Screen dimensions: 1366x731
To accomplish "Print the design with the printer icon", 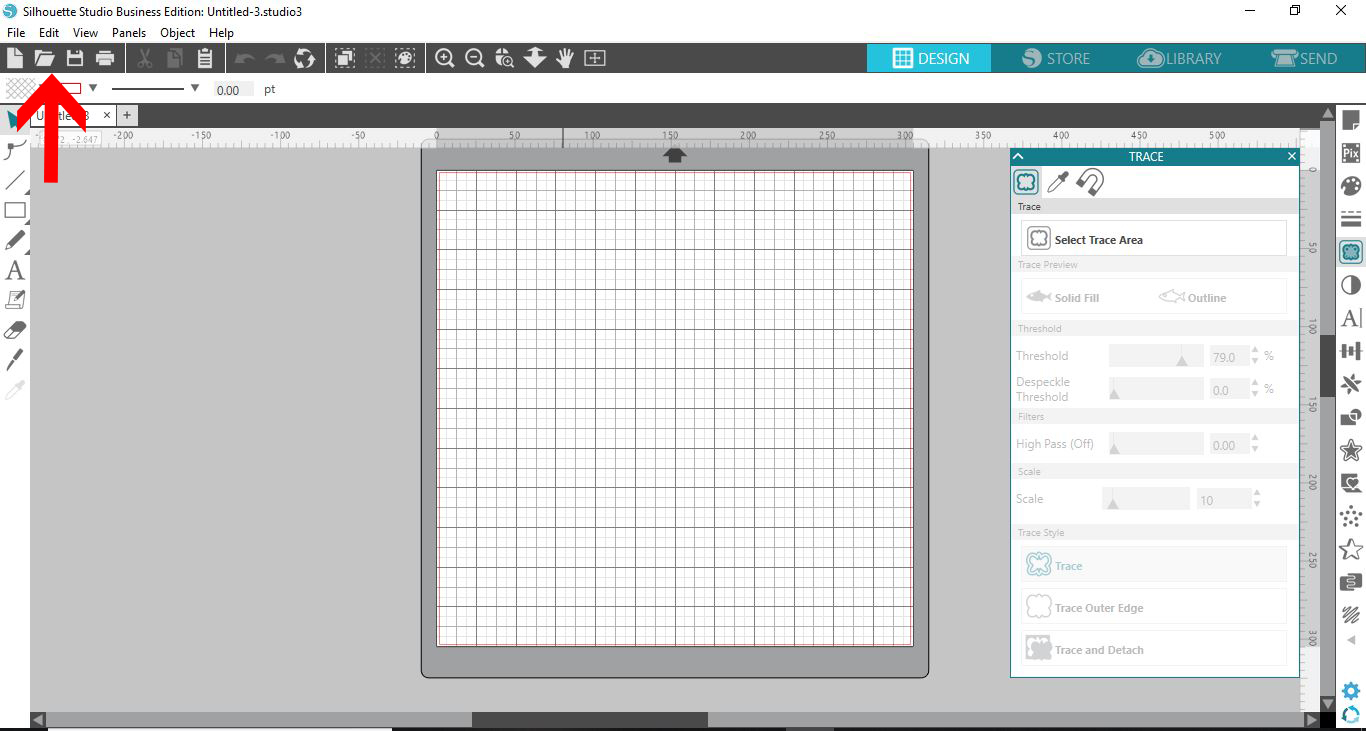I will (104, 58).
